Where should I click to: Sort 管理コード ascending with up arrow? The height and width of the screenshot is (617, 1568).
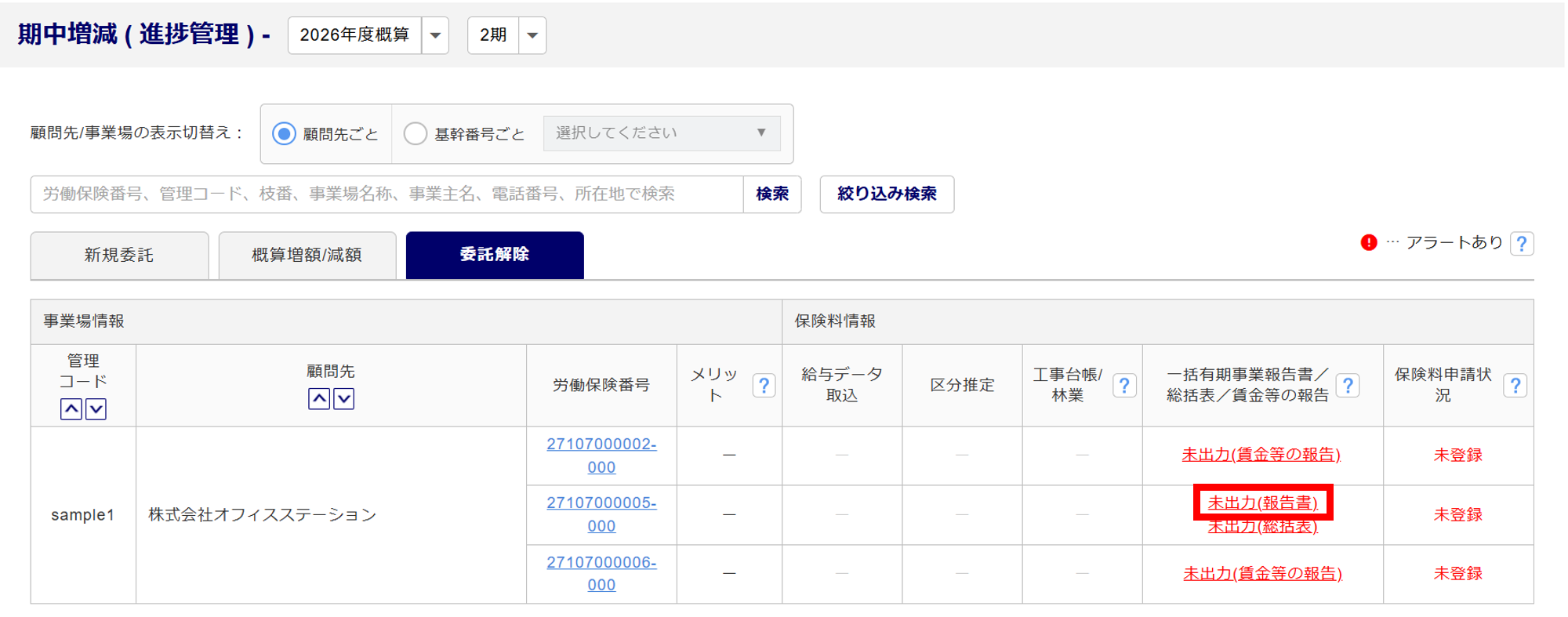[x=71, y=408]
